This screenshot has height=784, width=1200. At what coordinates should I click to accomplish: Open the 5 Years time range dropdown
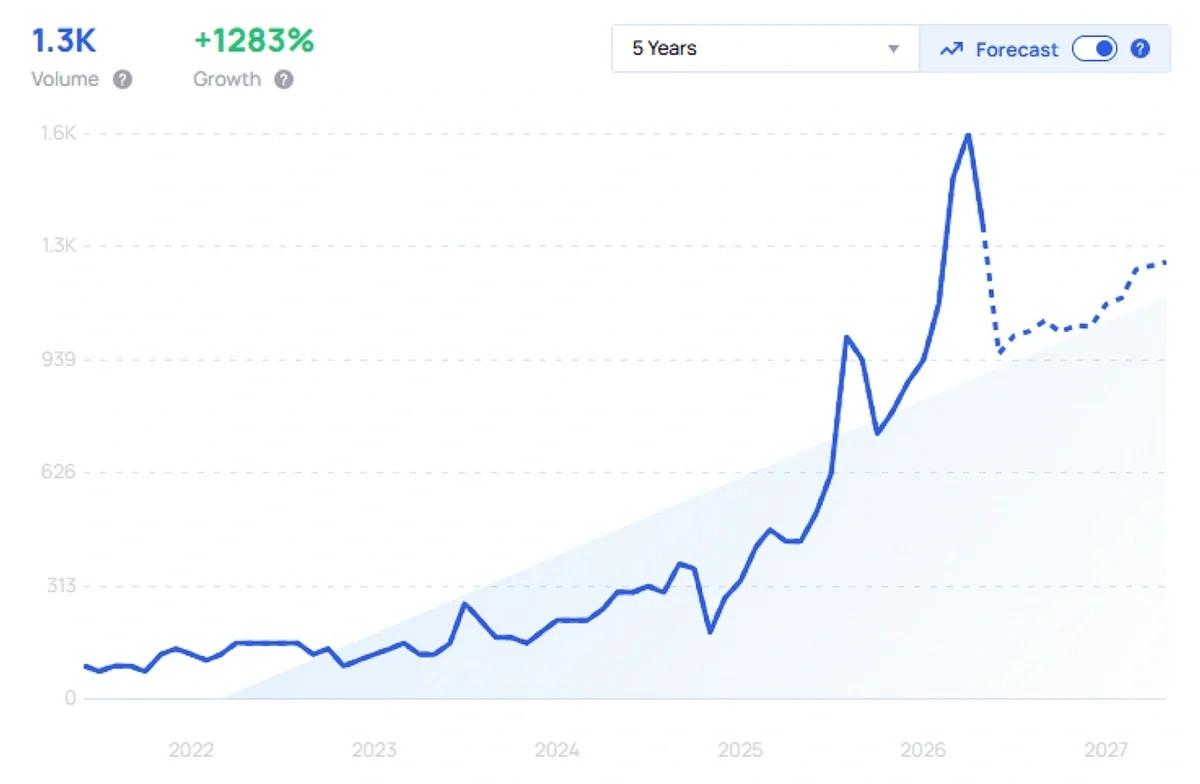pyautogui.click(x=766, y=48)
